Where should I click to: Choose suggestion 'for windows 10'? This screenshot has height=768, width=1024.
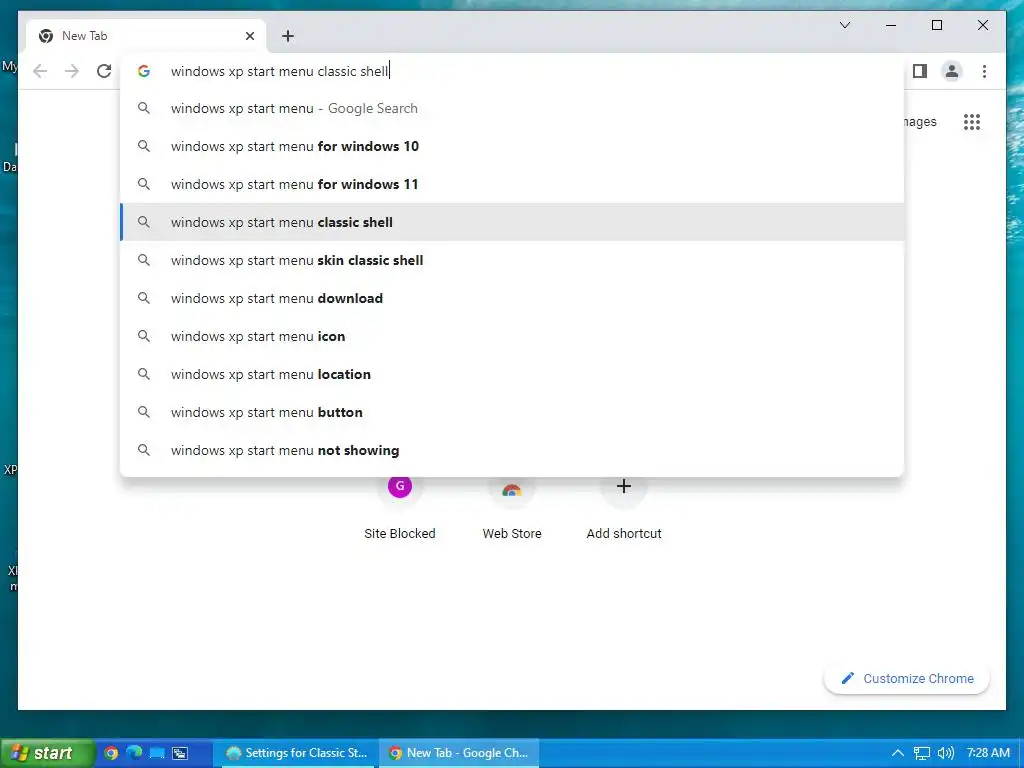[x=512, y=146]
